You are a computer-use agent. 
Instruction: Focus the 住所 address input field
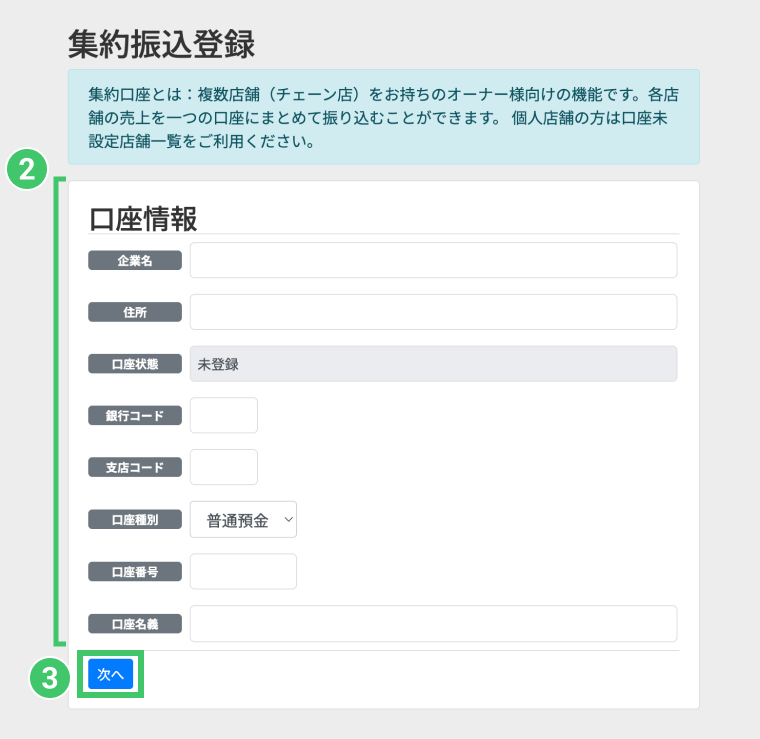click(433, 312)
